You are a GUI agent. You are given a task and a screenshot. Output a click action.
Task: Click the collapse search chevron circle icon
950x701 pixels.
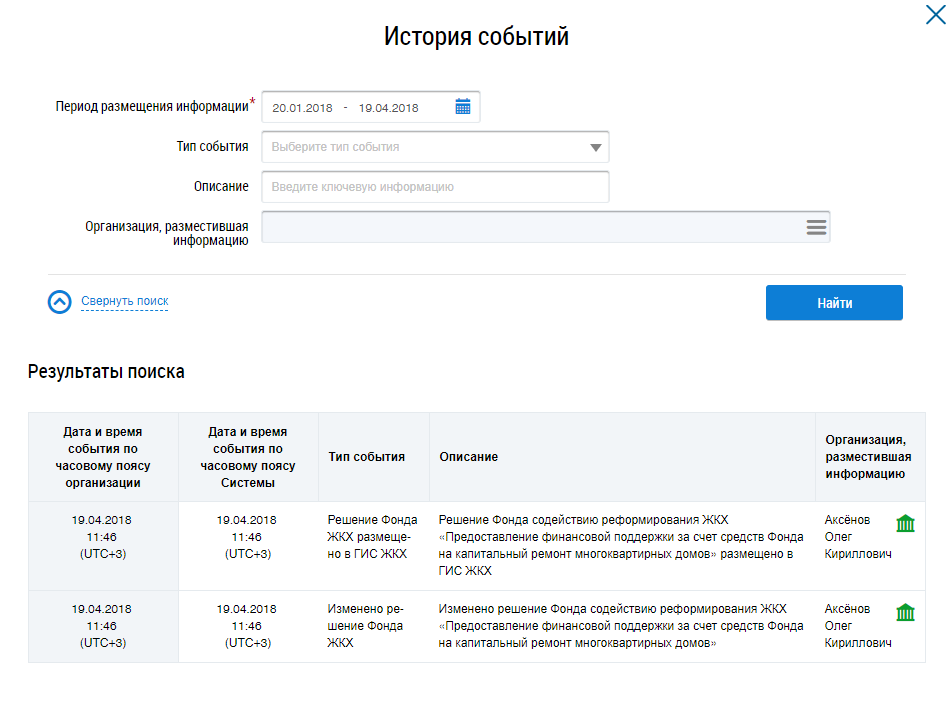[x=60, y=302]
